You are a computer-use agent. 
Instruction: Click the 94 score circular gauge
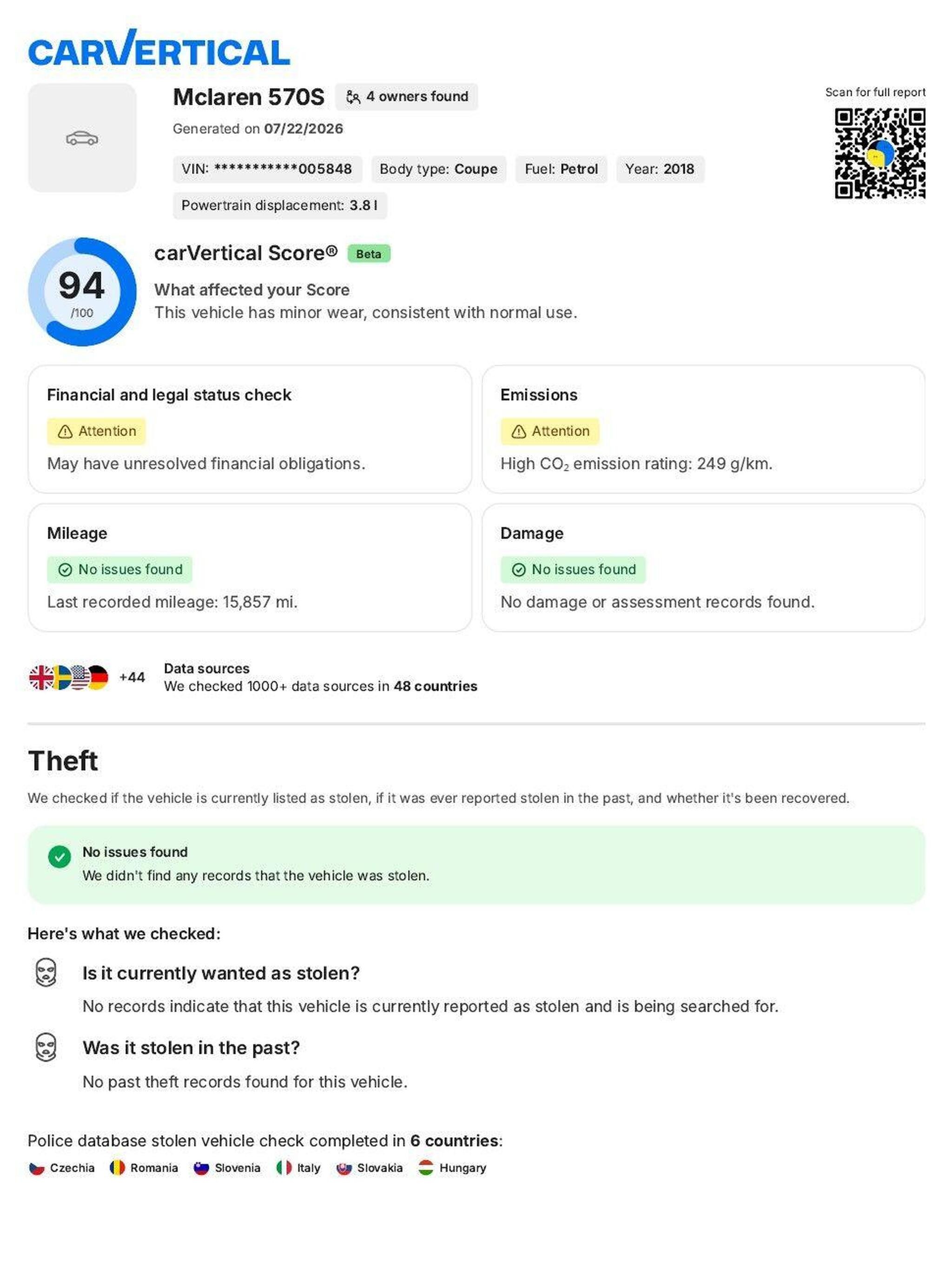(82, 291)
